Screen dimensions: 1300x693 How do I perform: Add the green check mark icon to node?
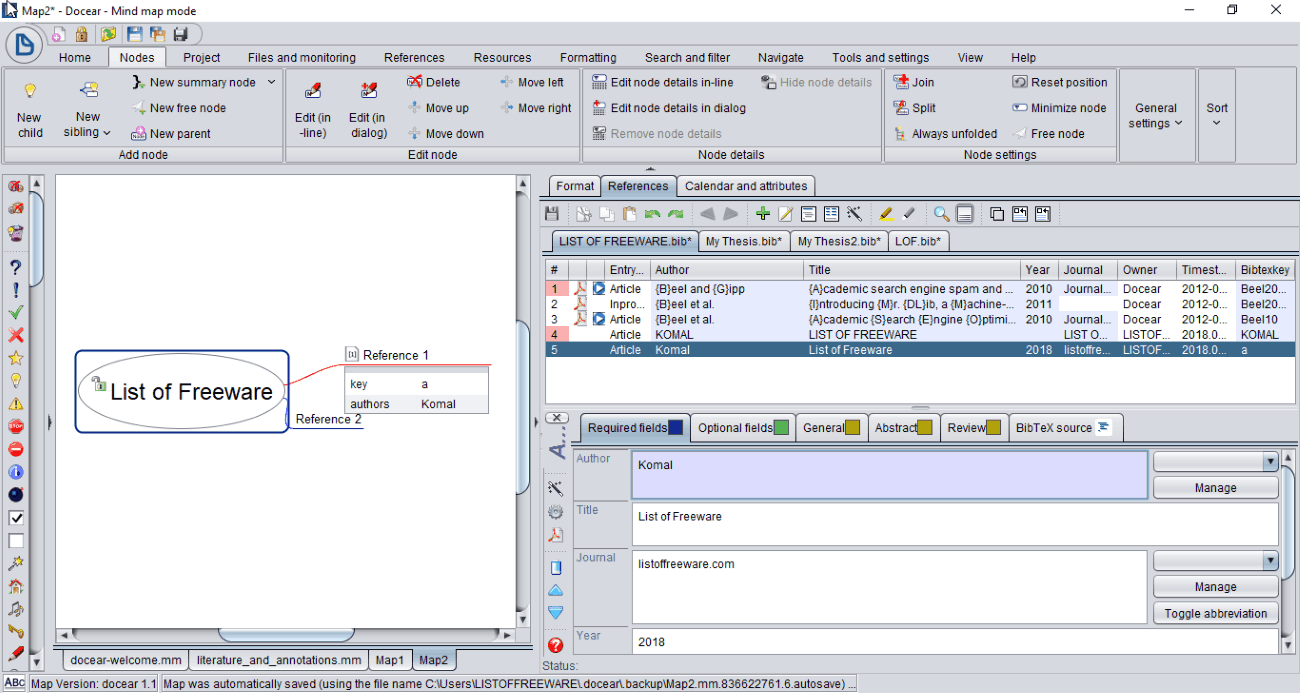click(x=16, y=312)
